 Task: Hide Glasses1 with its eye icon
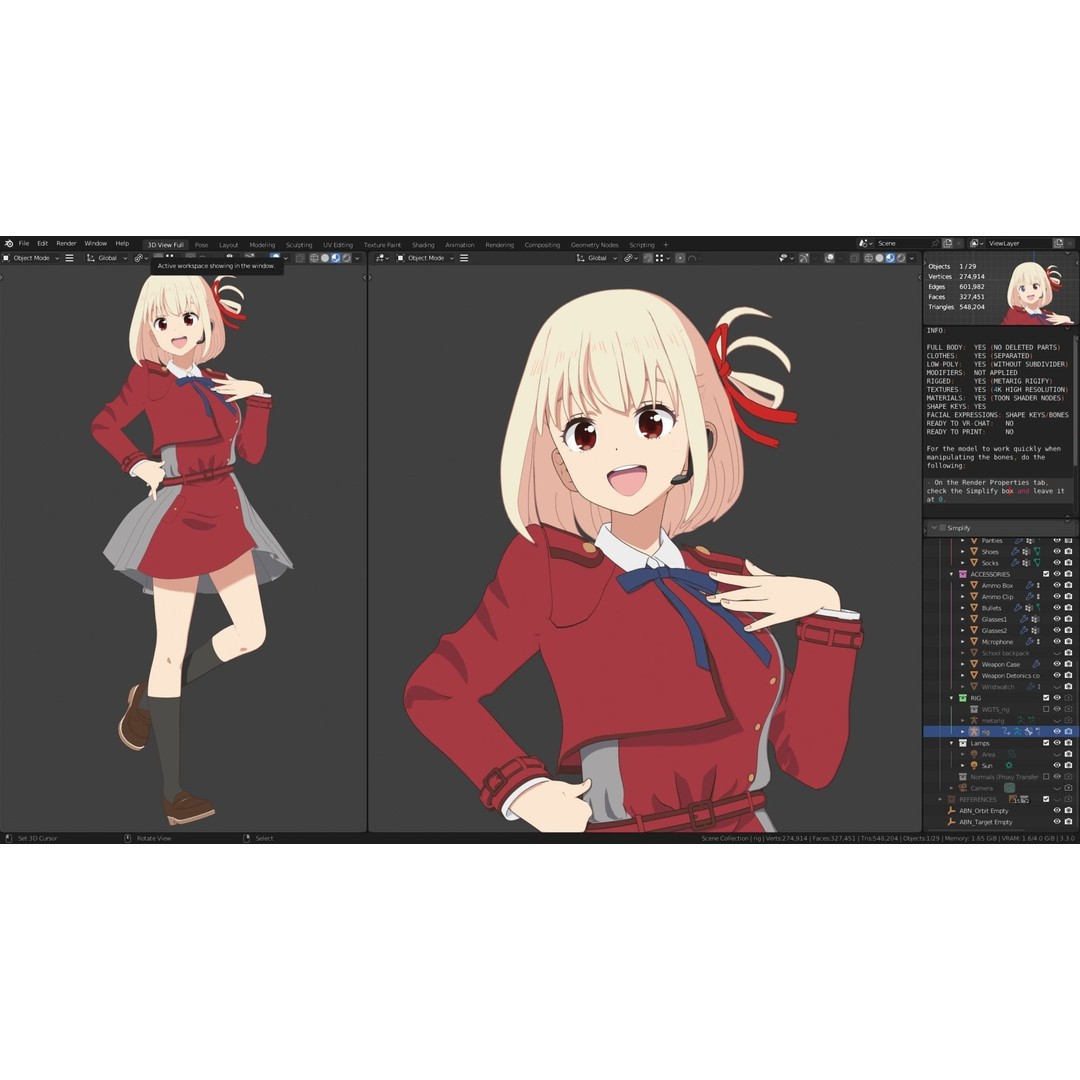tap(1057, 619)
